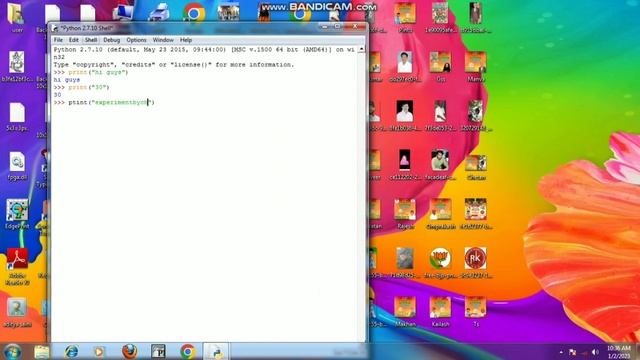Launch Firefox from the taskbar
Image resolution: width=640 pixels, height=360 pixels.
(x=129, y=352)
